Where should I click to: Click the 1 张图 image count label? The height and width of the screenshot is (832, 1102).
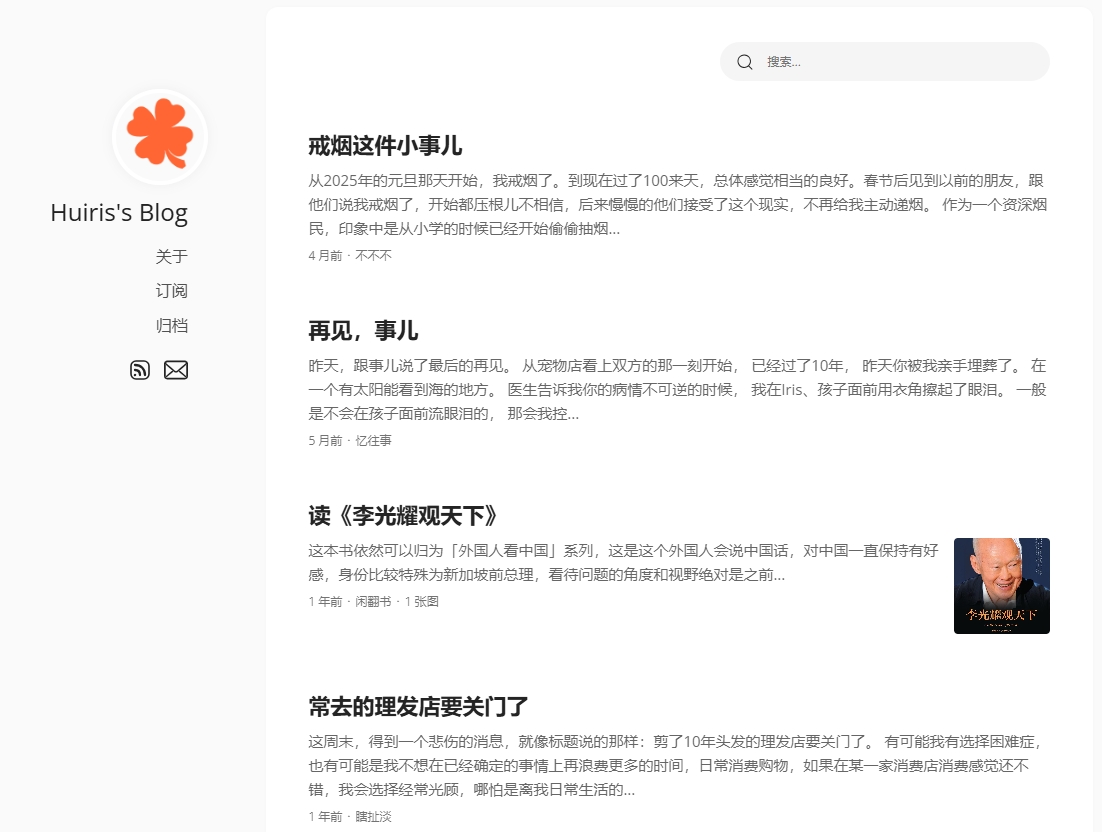click(421, 601)
